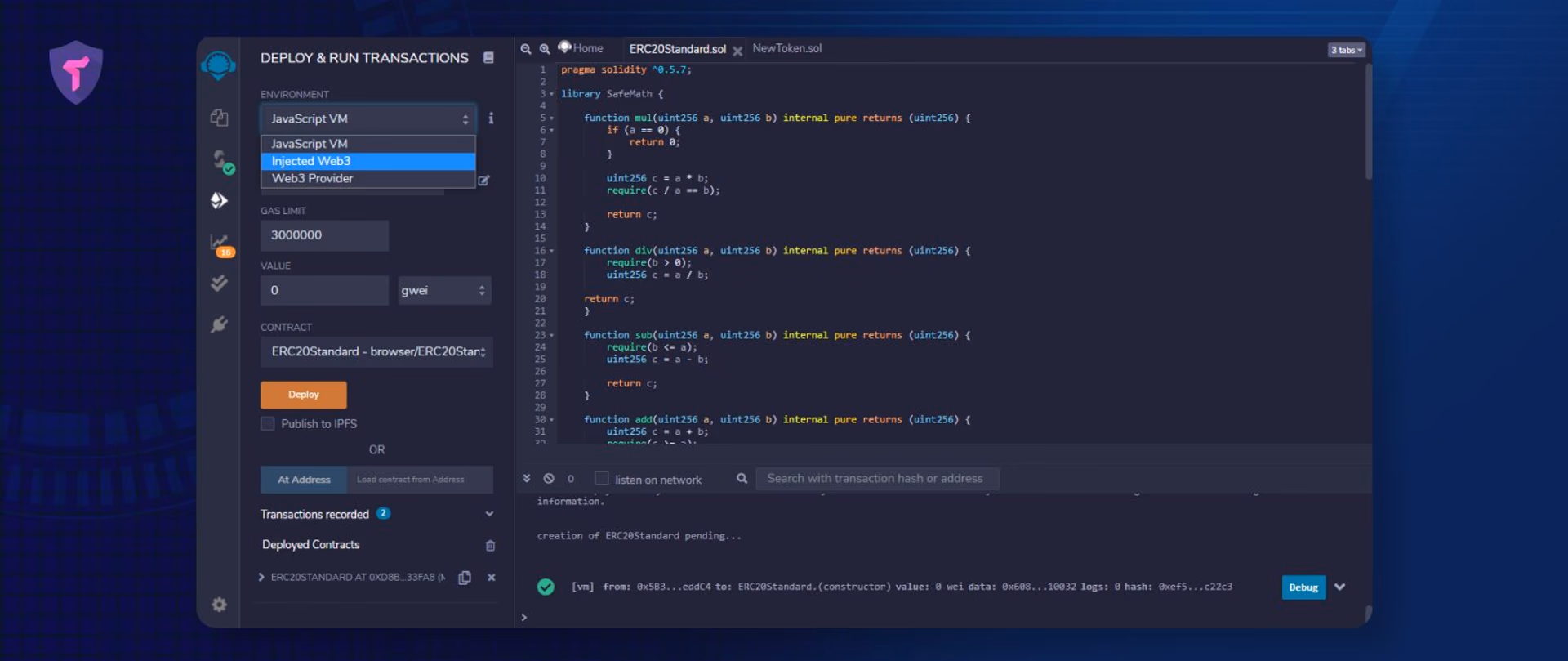Clear the console with the ban icon
The width and height of the screenshot is (1568, 661).
549,479
